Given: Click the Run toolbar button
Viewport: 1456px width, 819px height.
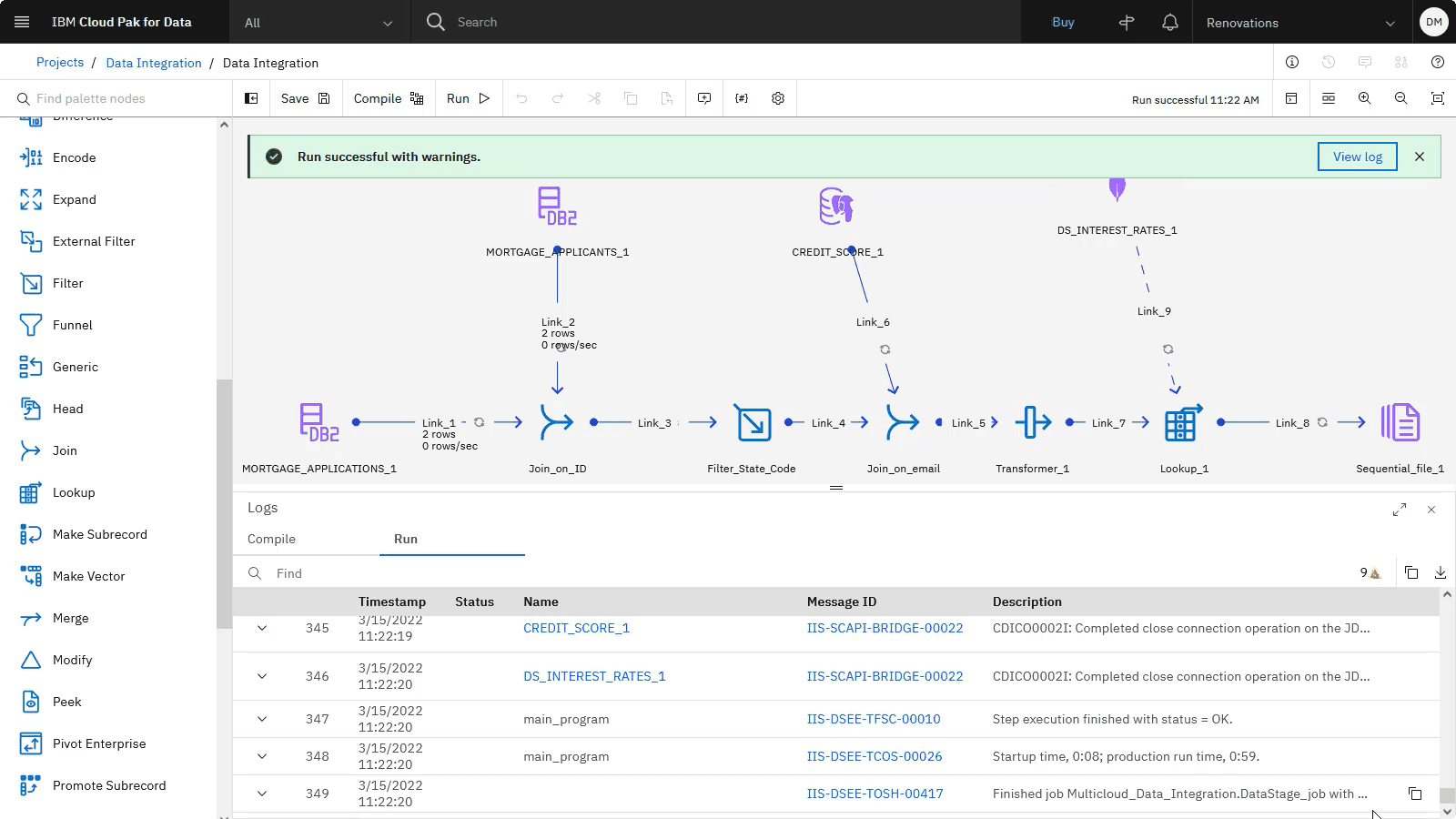Looking at the screenshot, I should [x=469, y=98].
